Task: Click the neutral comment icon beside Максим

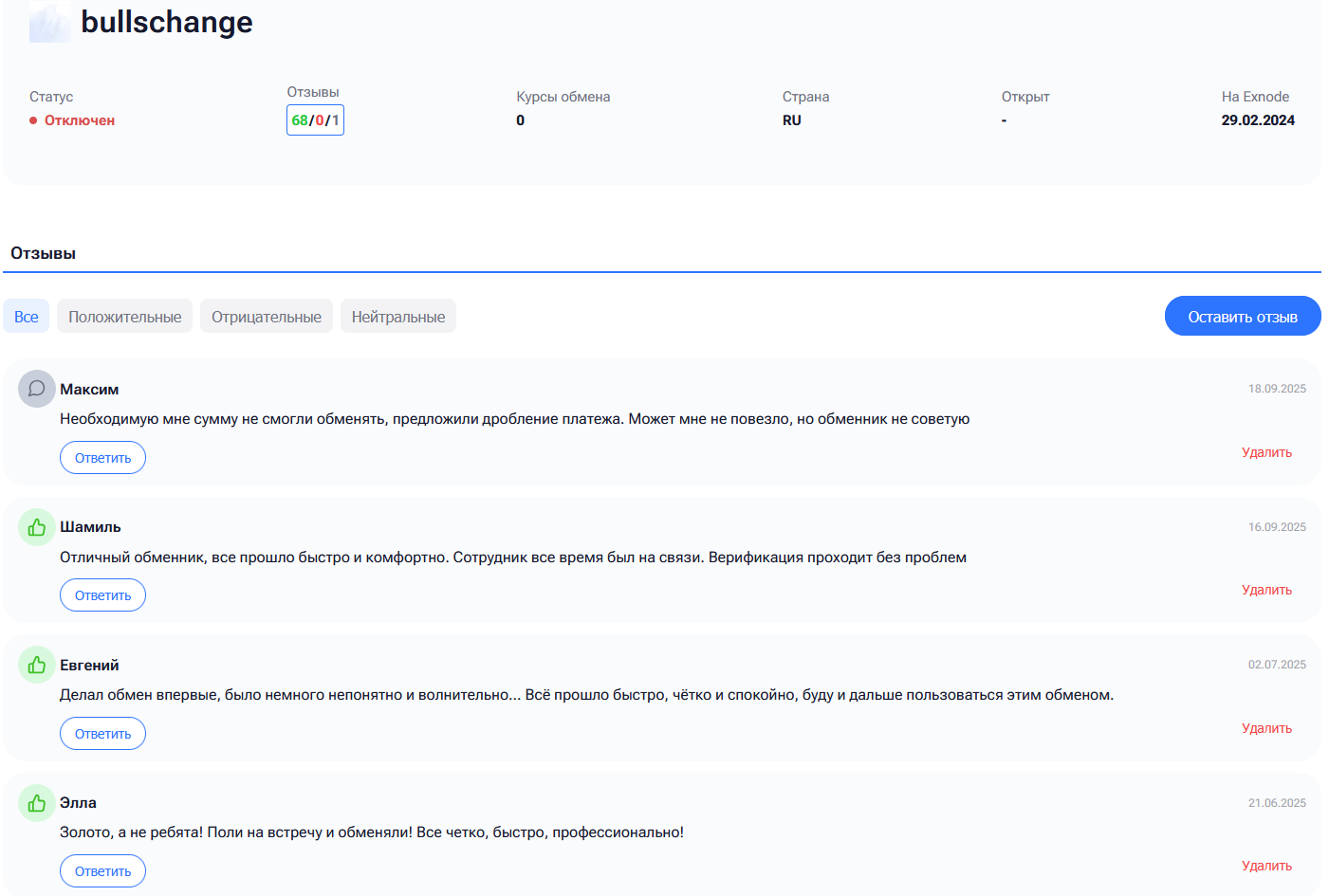Action: (x=37, y=389)
